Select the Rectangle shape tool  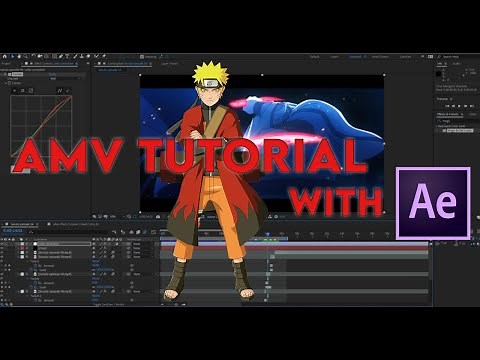[x=54, y=56]
